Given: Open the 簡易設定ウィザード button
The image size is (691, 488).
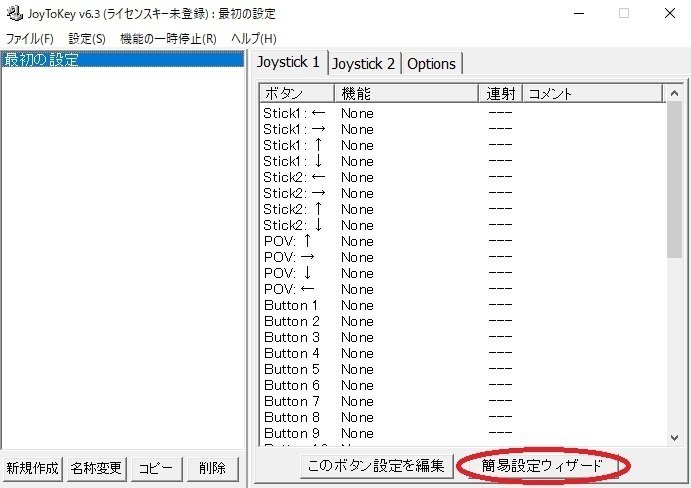Looking at the screenshot, I should point(542,466).
